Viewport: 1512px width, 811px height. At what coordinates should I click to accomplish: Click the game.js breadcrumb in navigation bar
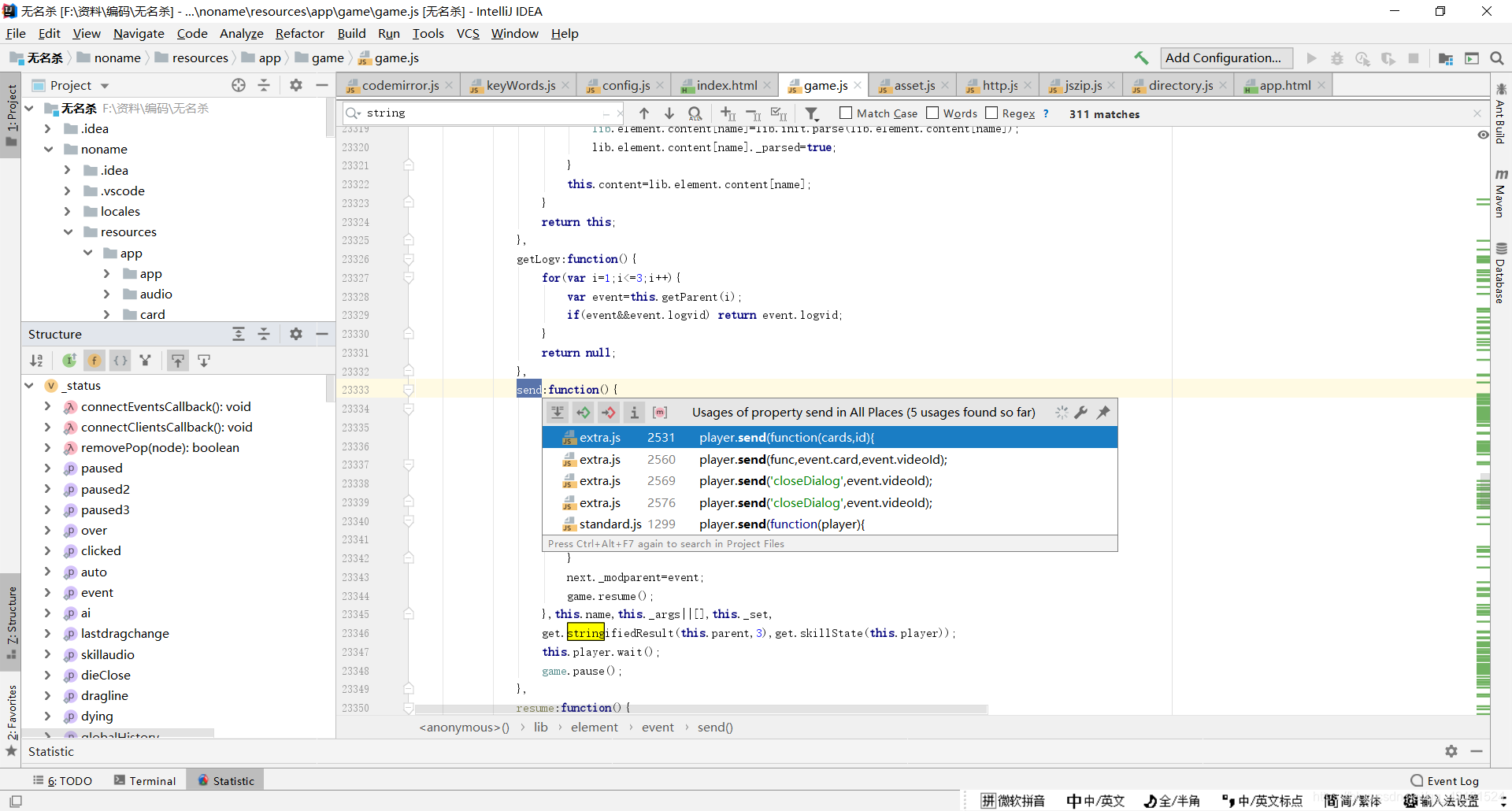pyautogui.click(x=388, y=57)
